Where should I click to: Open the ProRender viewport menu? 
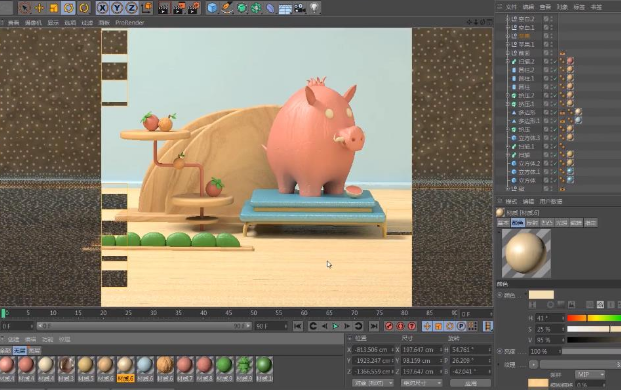[130, 23]
